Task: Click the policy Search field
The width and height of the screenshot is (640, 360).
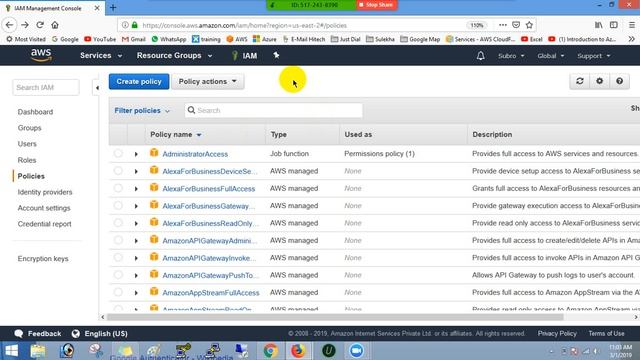Action: point(273,110)
